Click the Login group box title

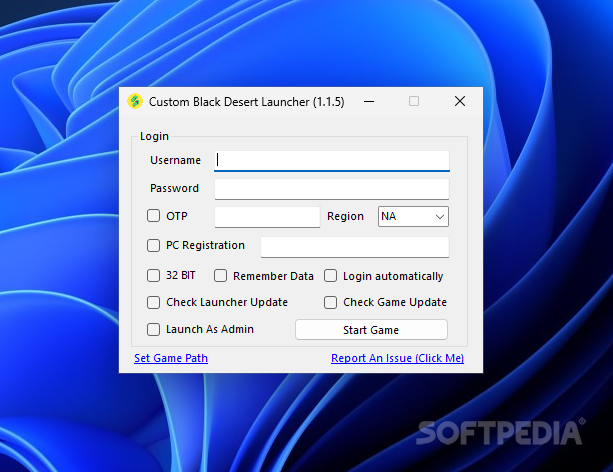click(154, 136)
